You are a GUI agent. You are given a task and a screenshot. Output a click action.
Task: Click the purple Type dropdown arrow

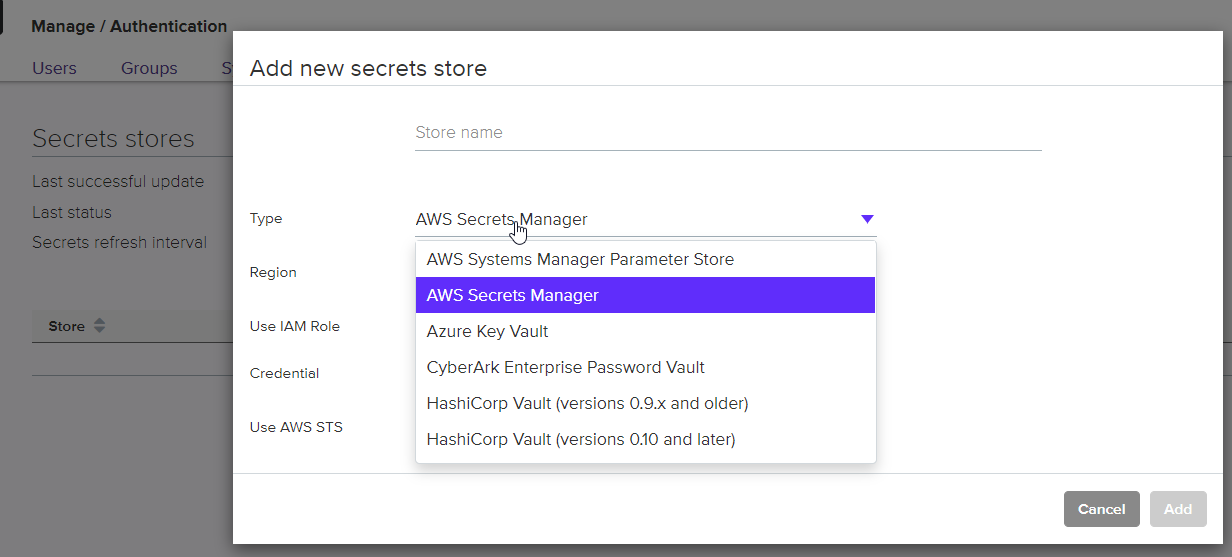(x=867, y=219)
